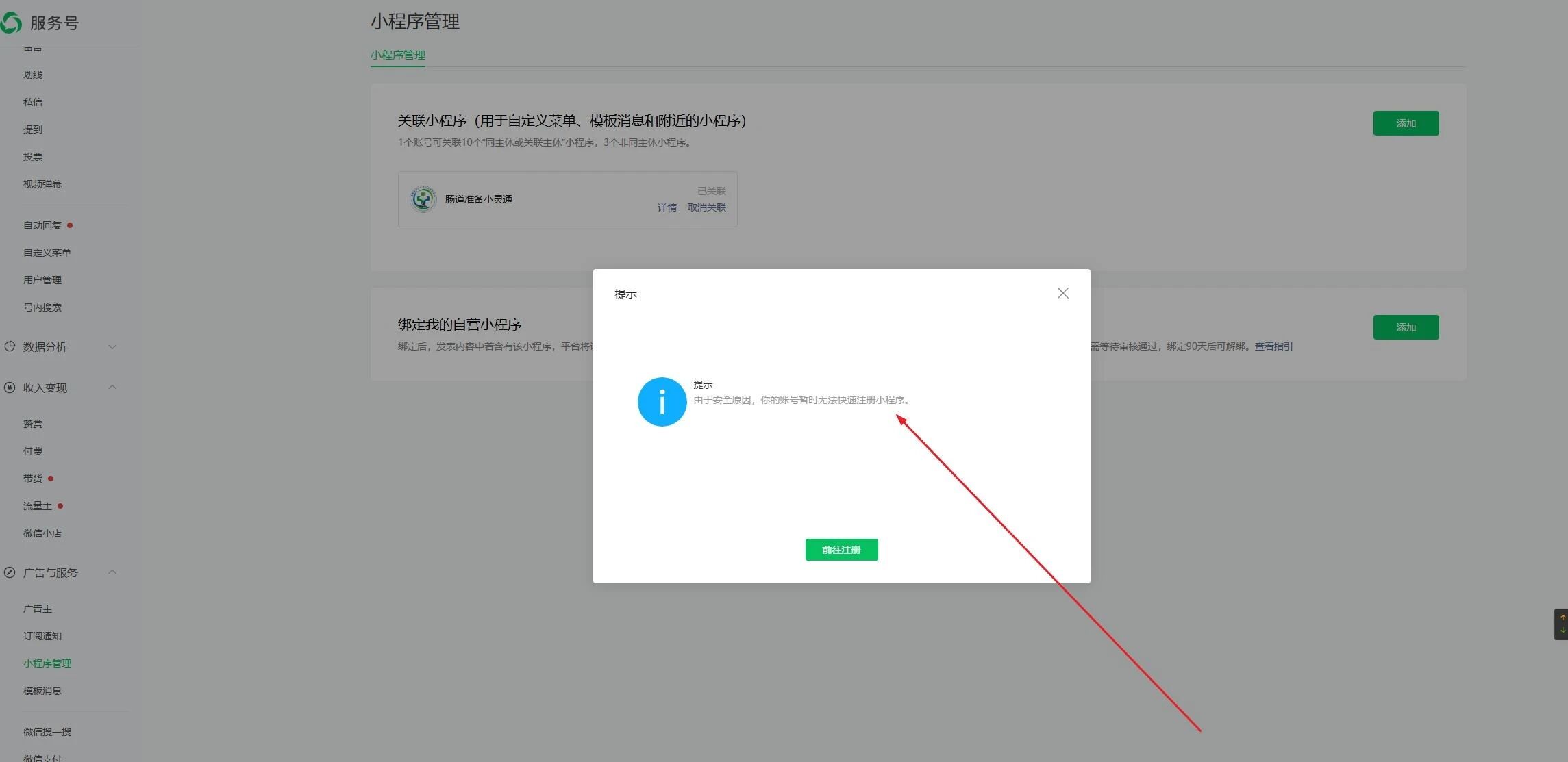Select the 小程序管理 tab

[x=398, y=55]
